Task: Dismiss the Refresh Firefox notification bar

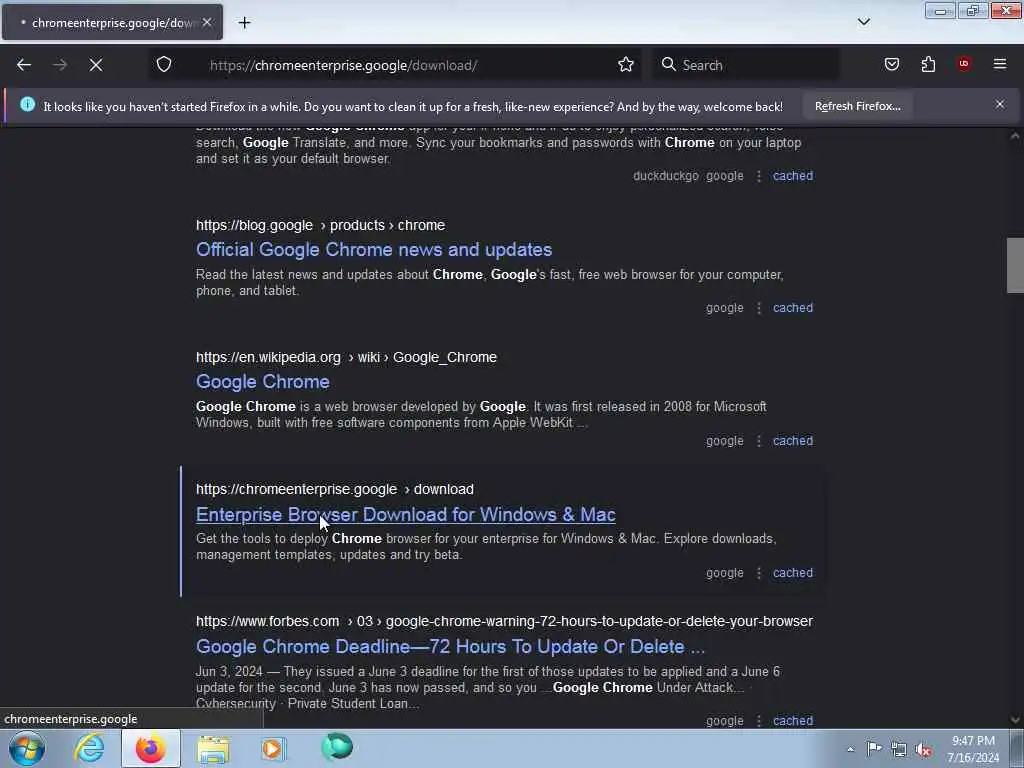Action: click(x=1000, y=104)
